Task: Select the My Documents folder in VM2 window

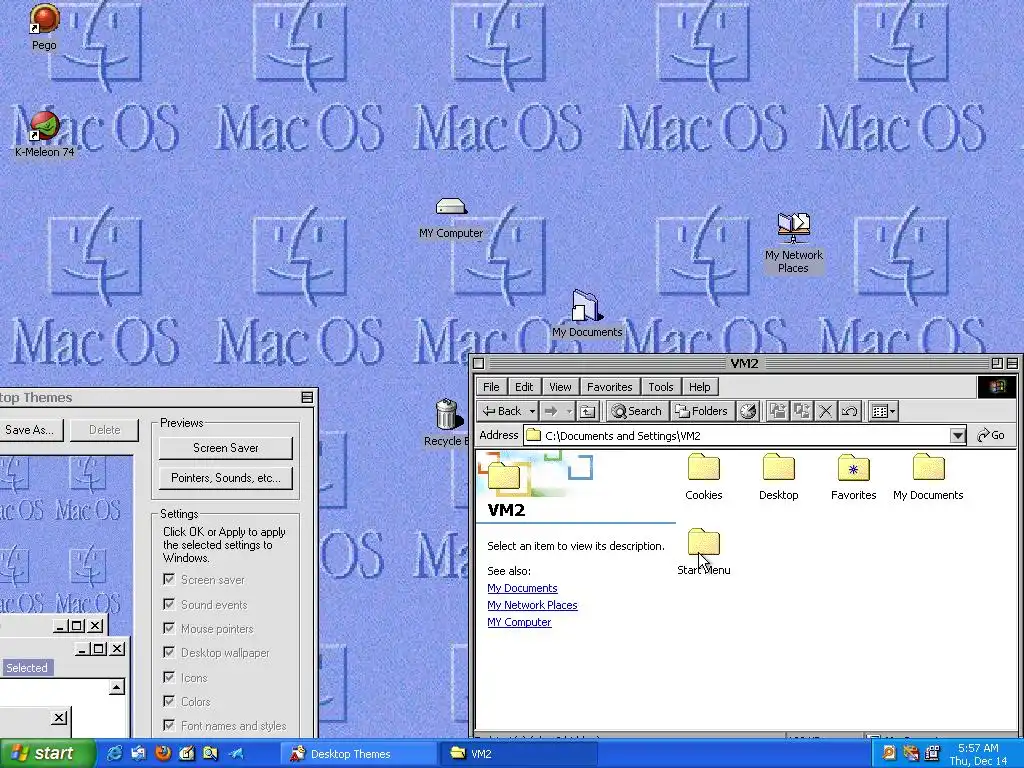Action: 928,468
